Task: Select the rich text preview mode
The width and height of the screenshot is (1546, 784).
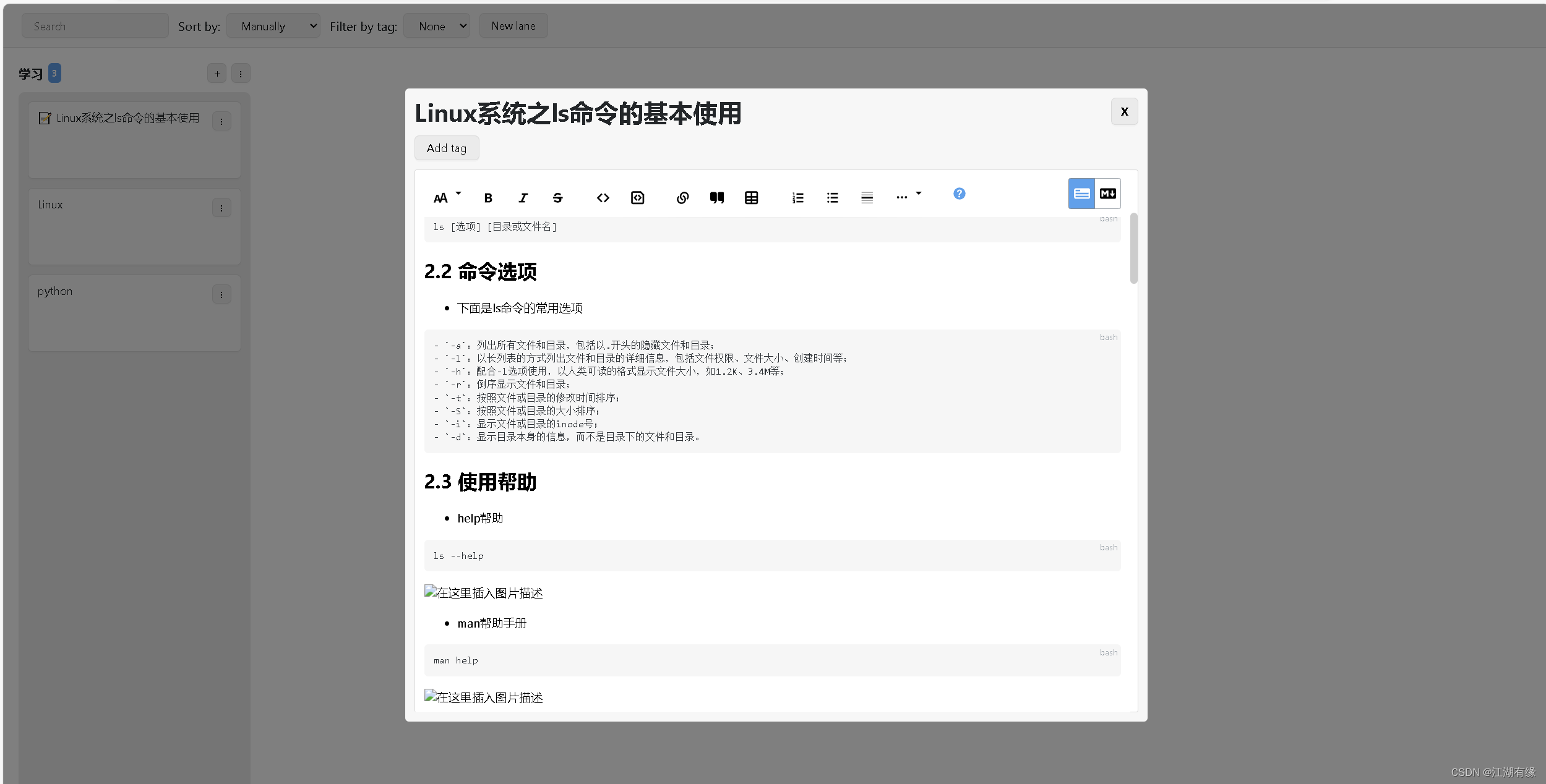Action: [x=1081, y=194]
